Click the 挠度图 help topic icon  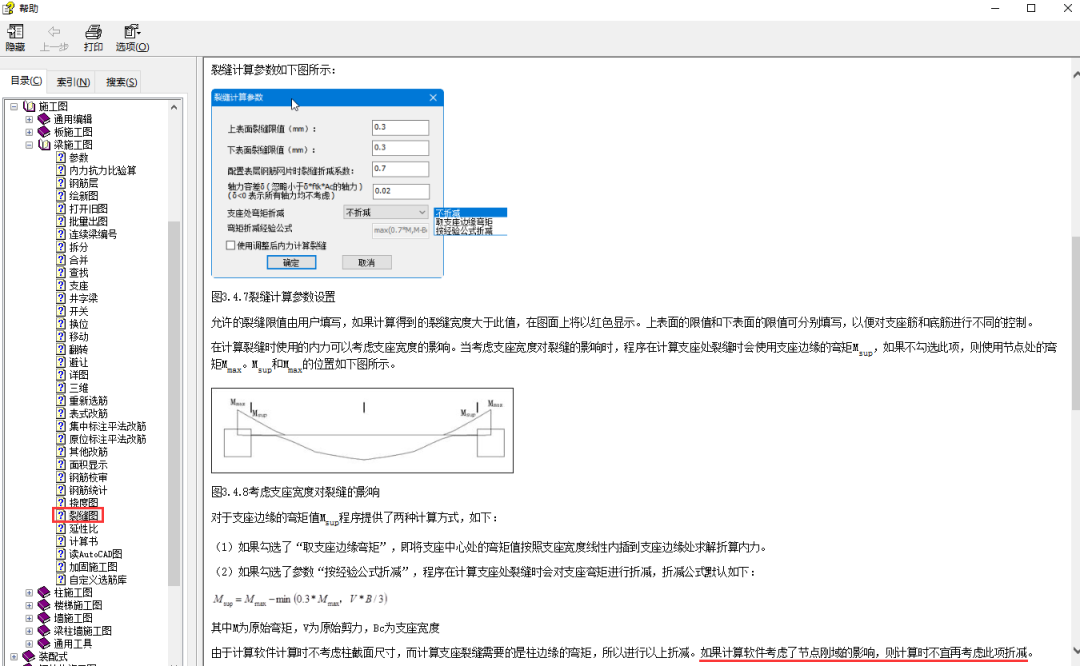coord(59,503)
